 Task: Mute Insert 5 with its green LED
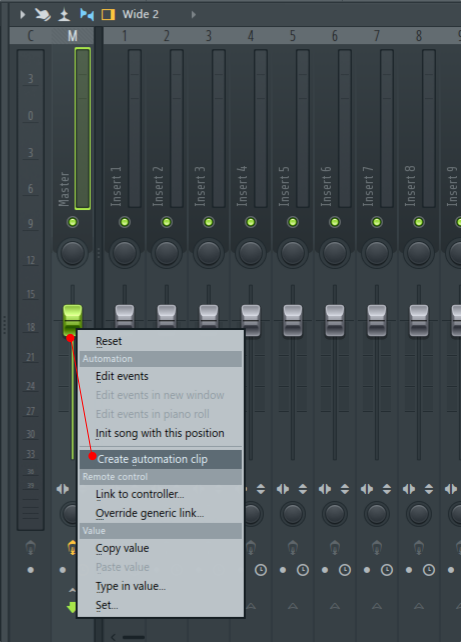tap(293, 222)
